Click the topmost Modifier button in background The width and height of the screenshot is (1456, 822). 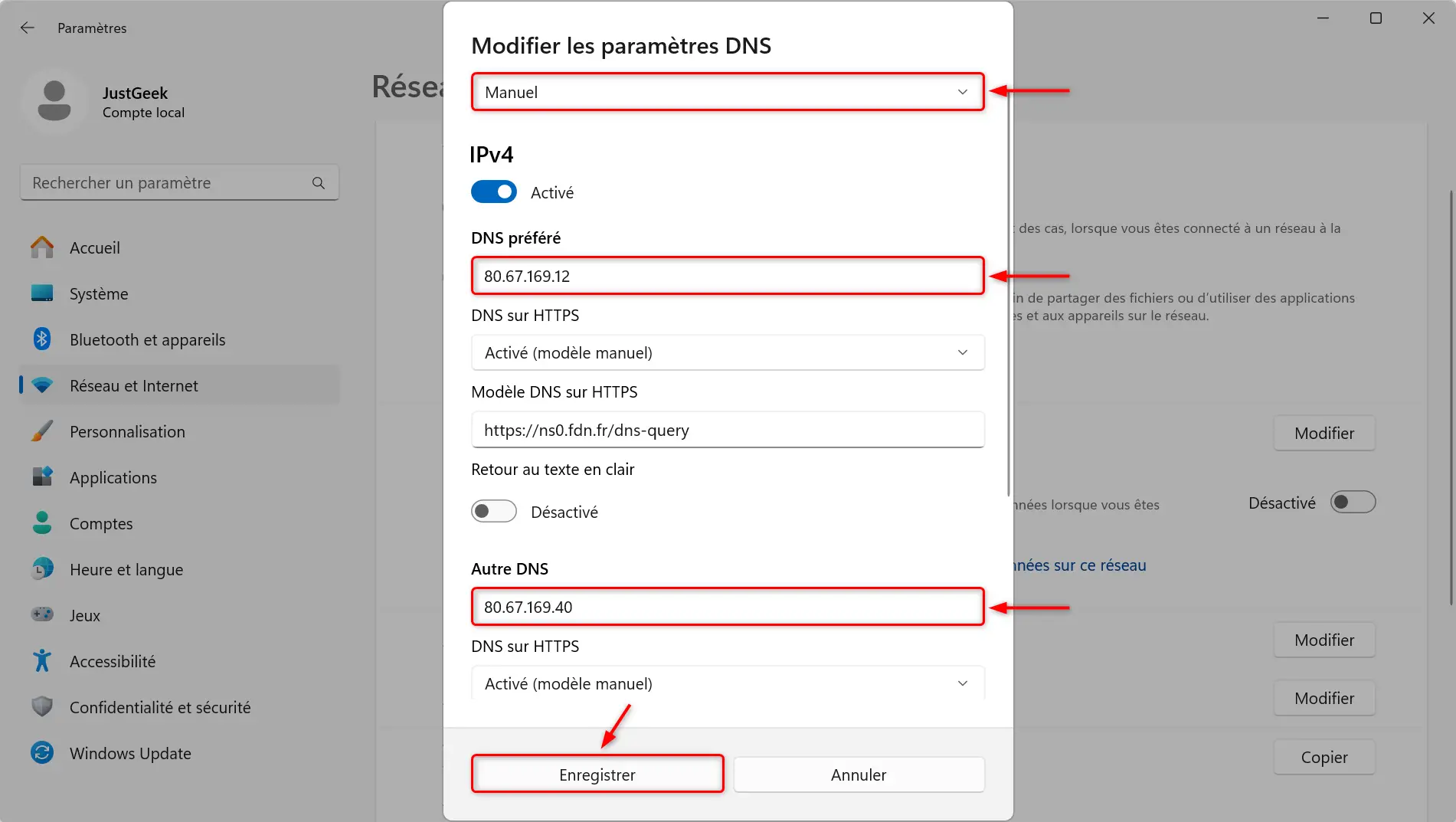[x=1324, y=433]
